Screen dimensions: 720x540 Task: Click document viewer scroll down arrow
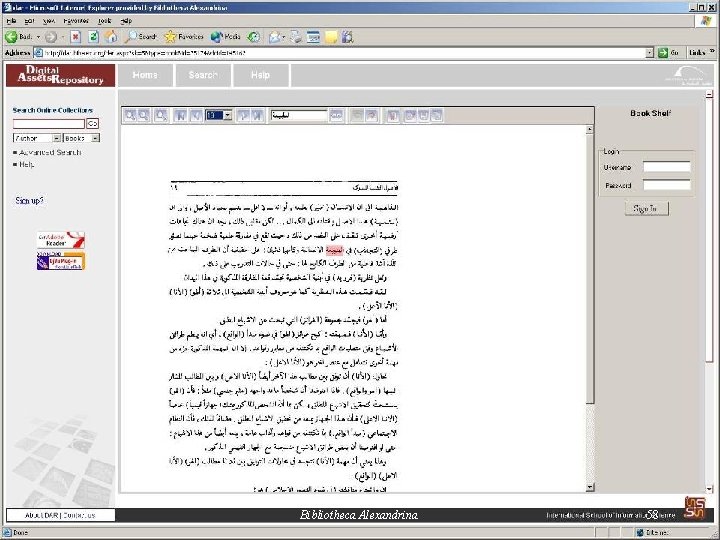point(590,487)
